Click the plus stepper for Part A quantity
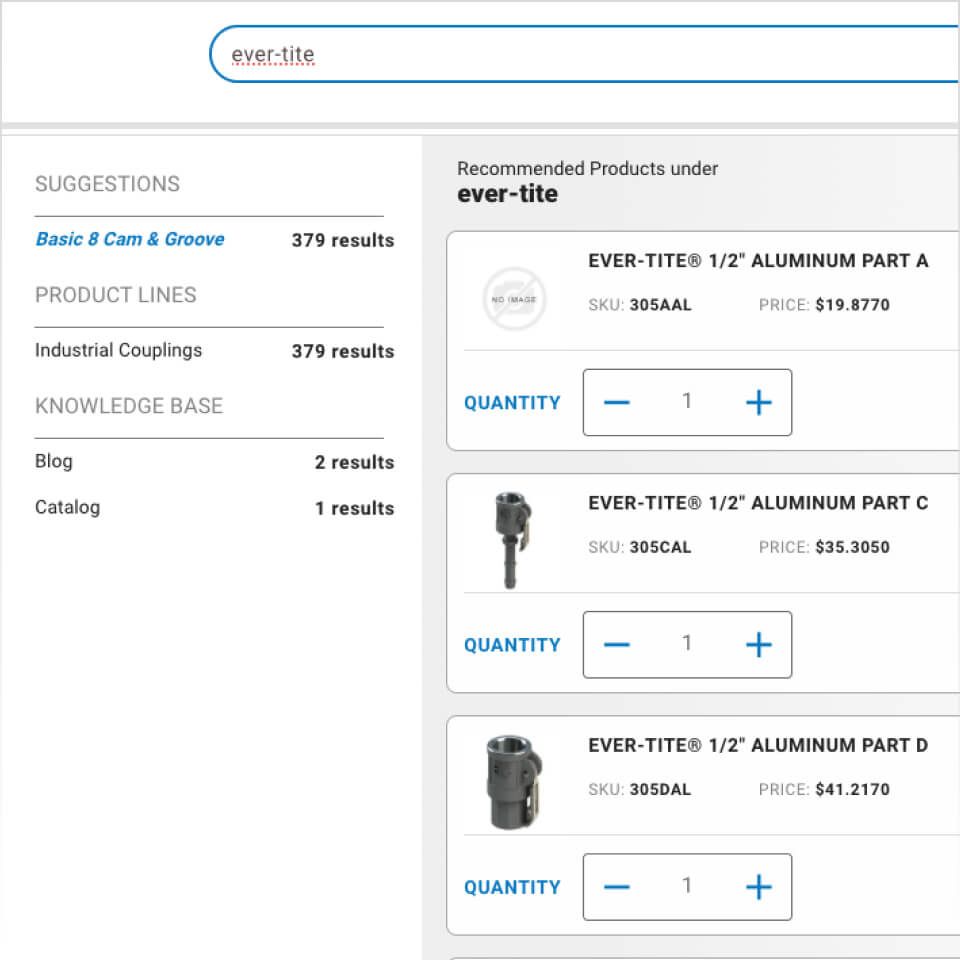The height and width of the screenshot is (960, 960). (758, 402)
